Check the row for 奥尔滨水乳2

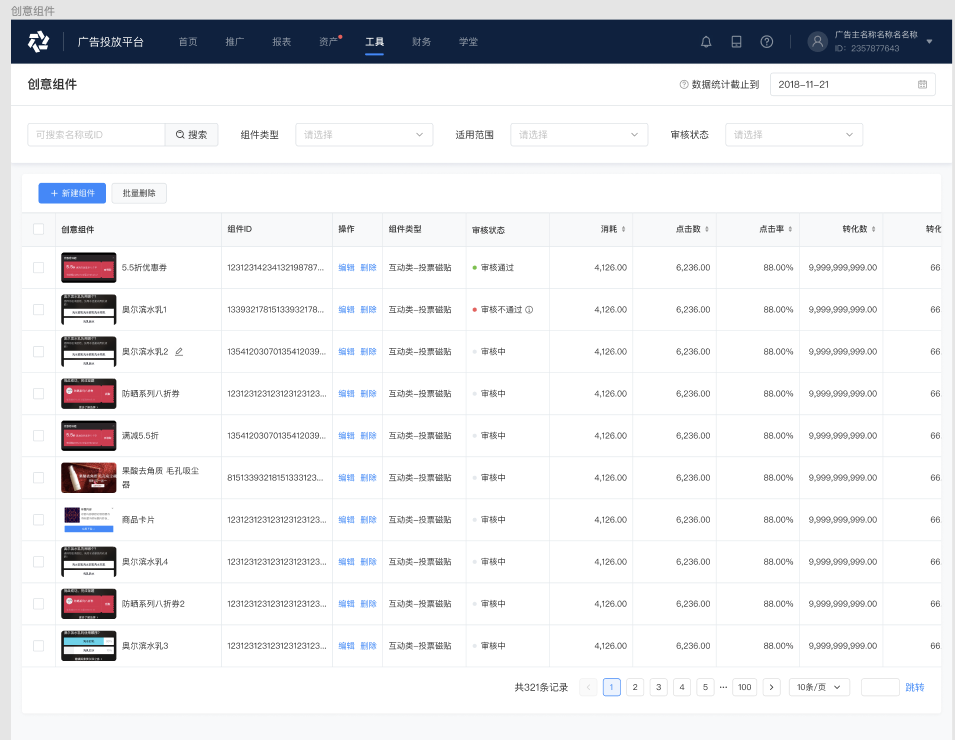[38, 351]
